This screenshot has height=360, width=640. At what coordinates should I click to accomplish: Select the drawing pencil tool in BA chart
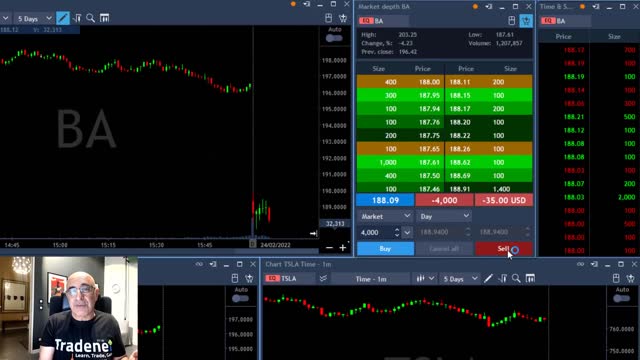click(x=62, y=18)
